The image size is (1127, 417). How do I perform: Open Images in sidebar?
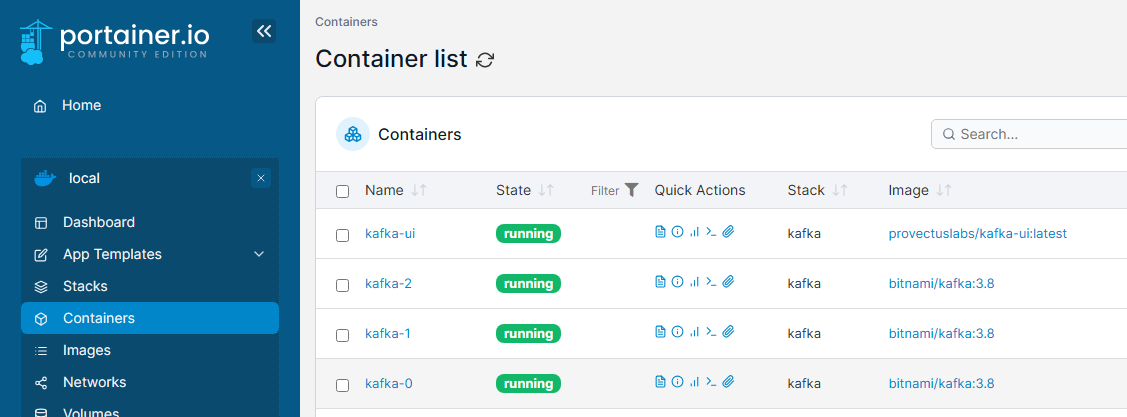(x=150, y=350)
